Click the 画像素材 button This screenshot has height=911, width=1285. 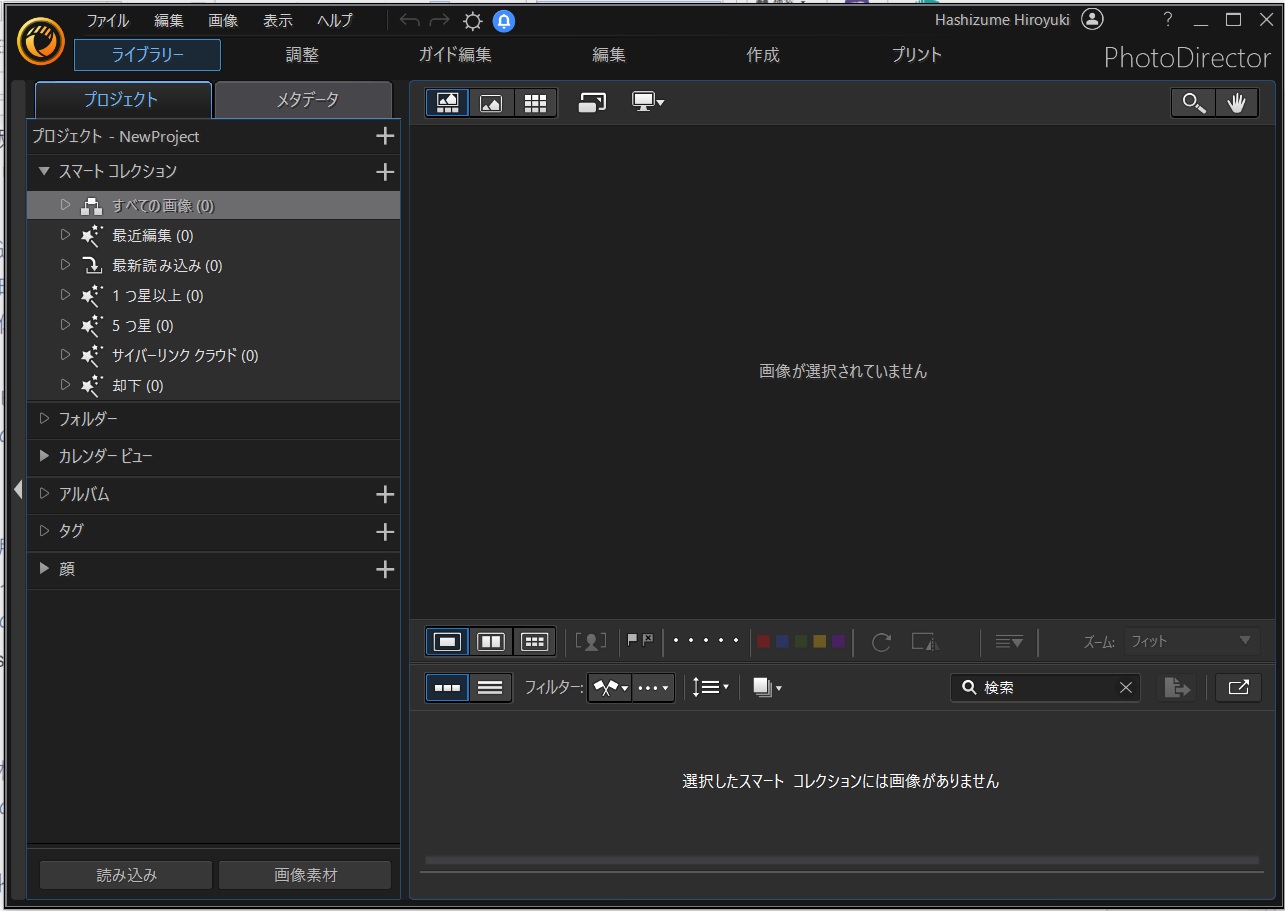pos(305,875)
